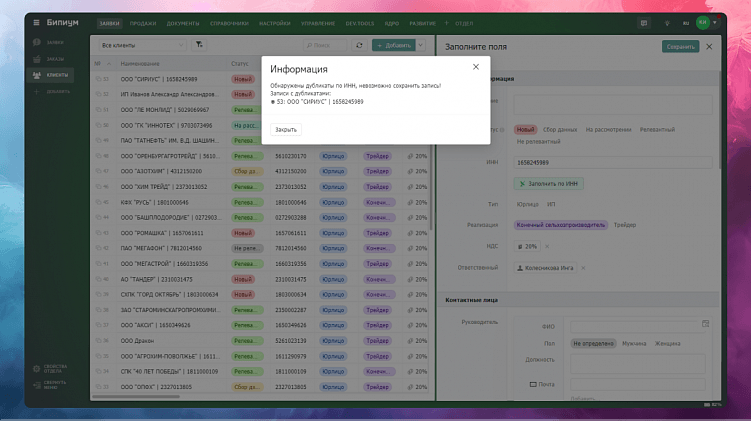Open the Клиенты section in the sidebar

[51, 75]
